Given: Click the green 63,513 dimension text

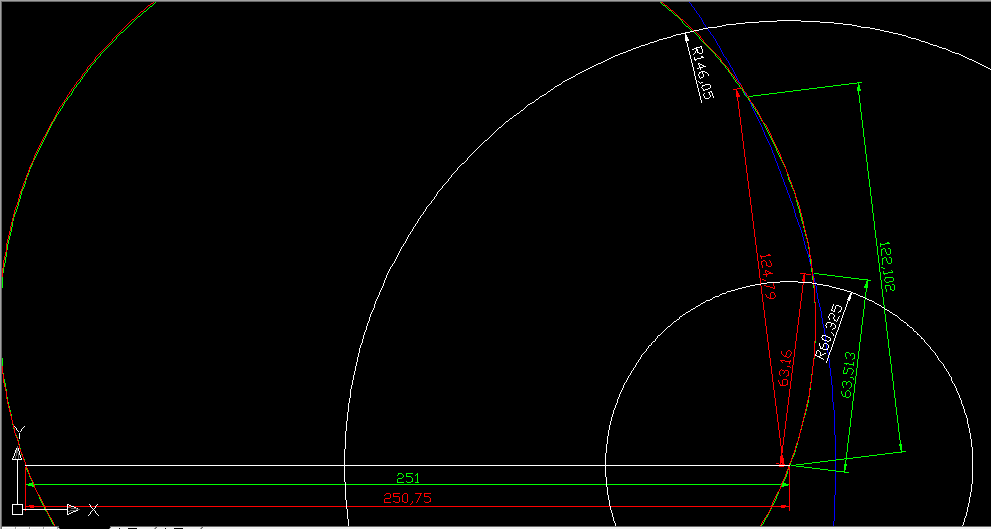Looking at the screenshot, I should pyautogui.click(x=852, y=376).
